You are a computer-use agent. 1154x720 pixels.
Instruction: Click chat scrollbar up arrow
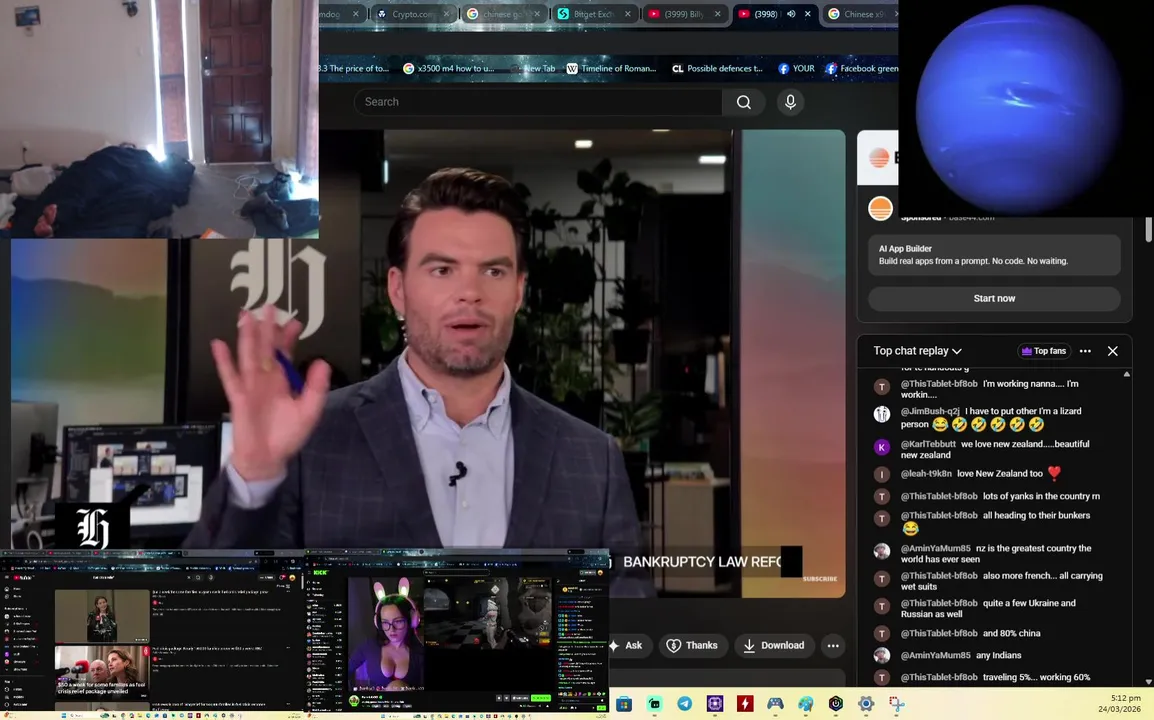click(1127, 375)
